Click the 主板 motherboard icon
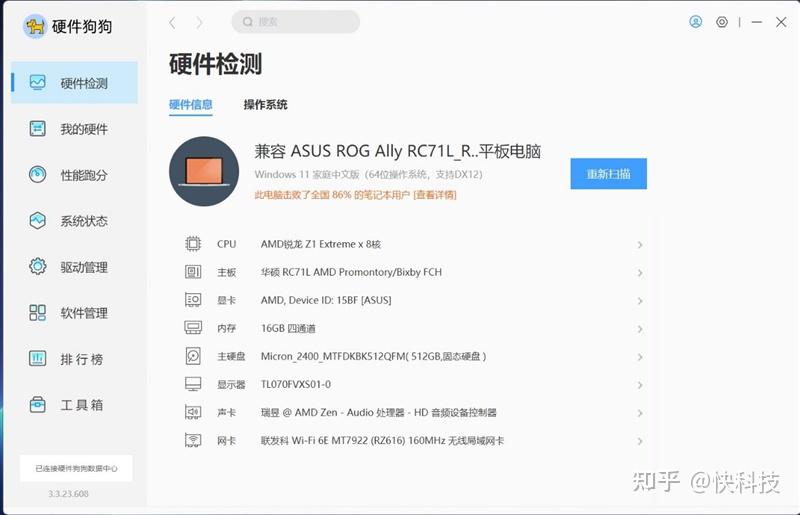Viewport: 800px width, 515px height. tap(193, 272)
